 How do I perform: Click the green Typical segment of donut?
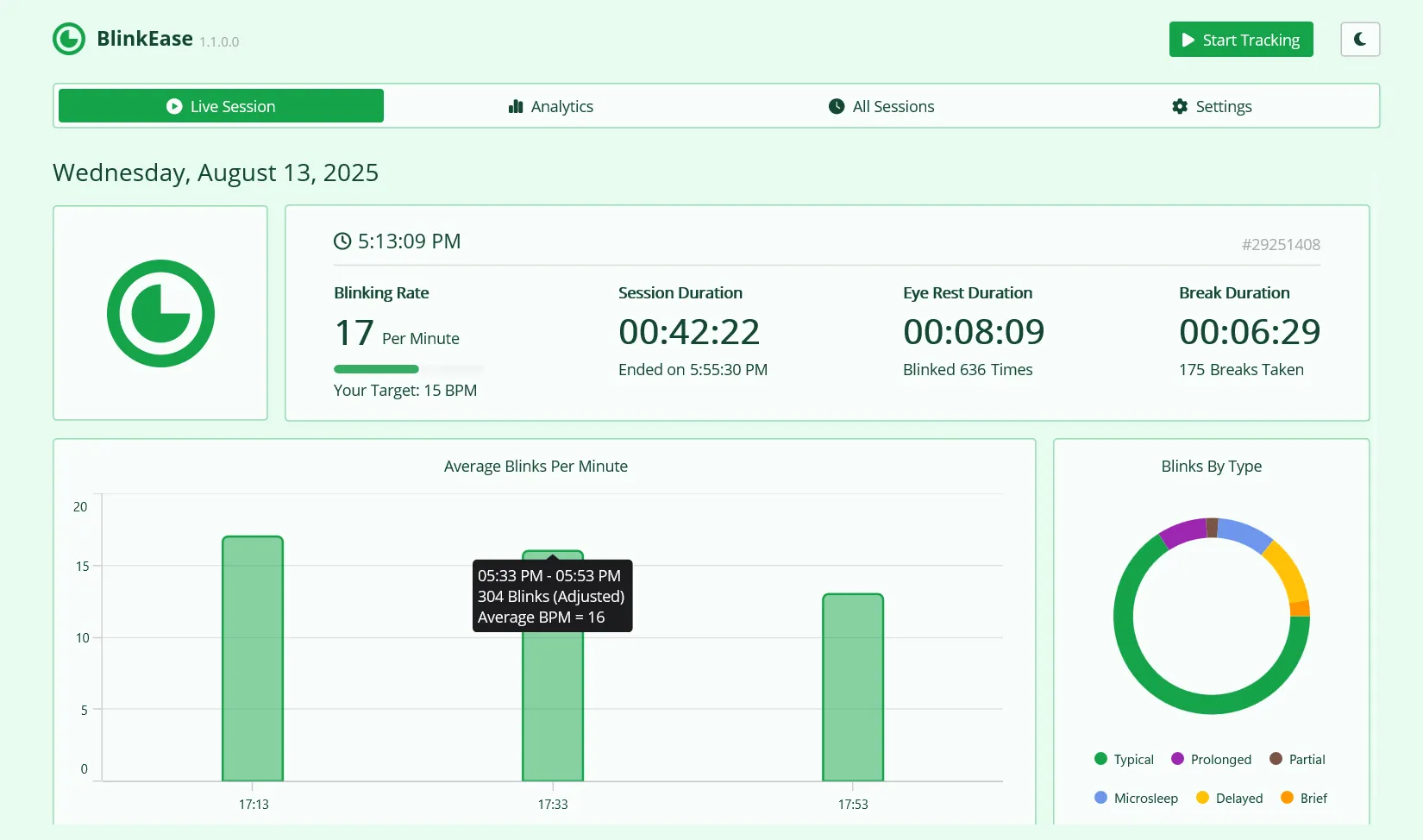pos(1147,672)
